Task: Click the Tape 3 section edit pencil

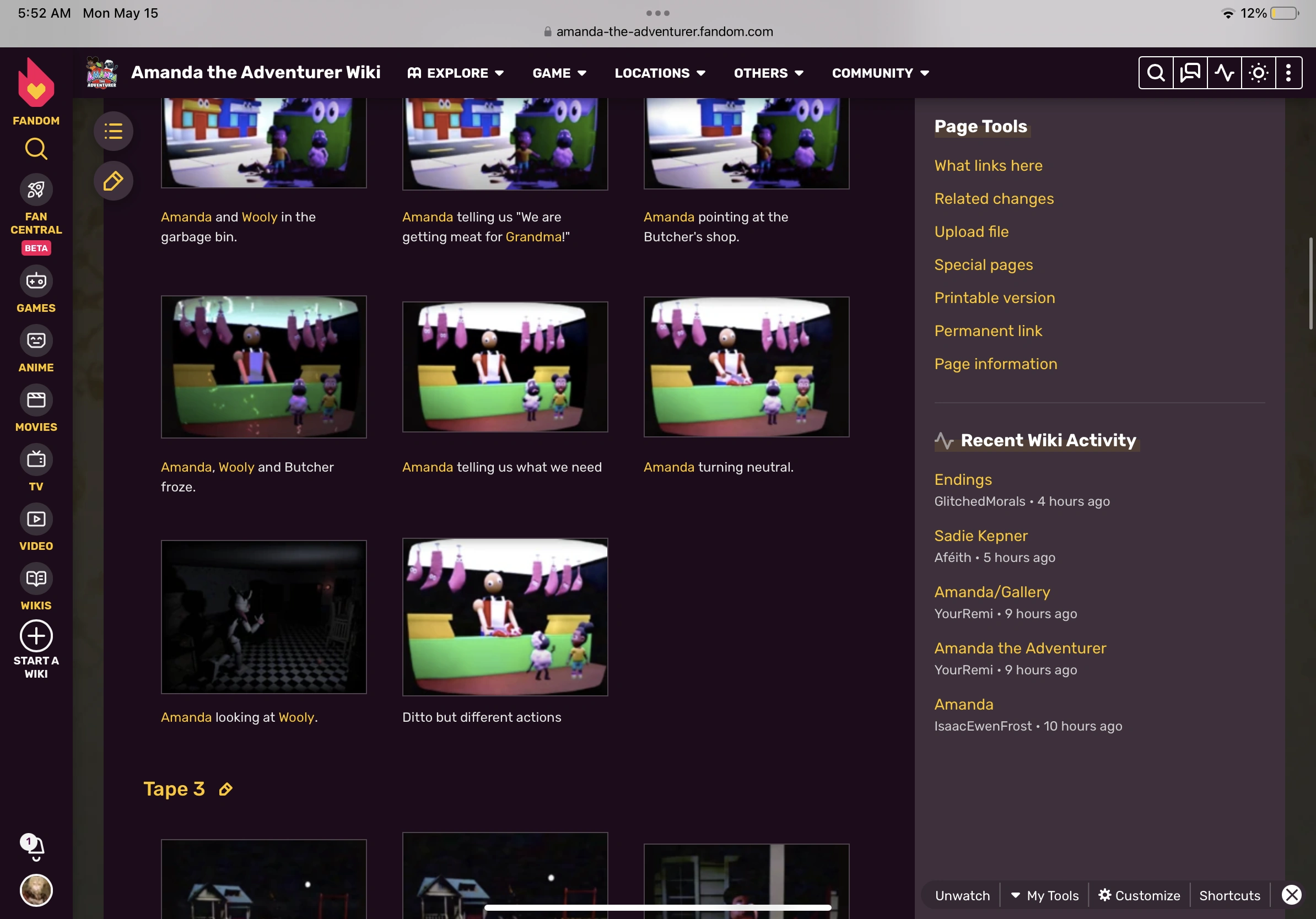Action: click(x=226, y=790)
